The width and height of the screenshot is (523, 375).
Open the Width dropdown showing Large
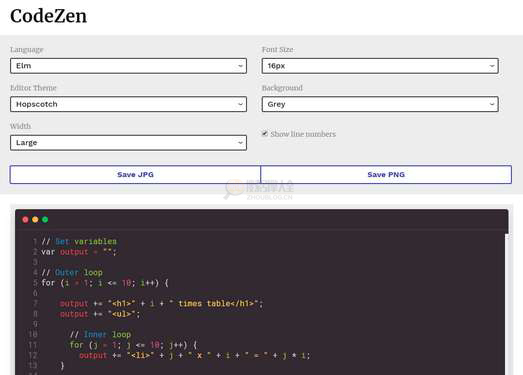(128, 142)
